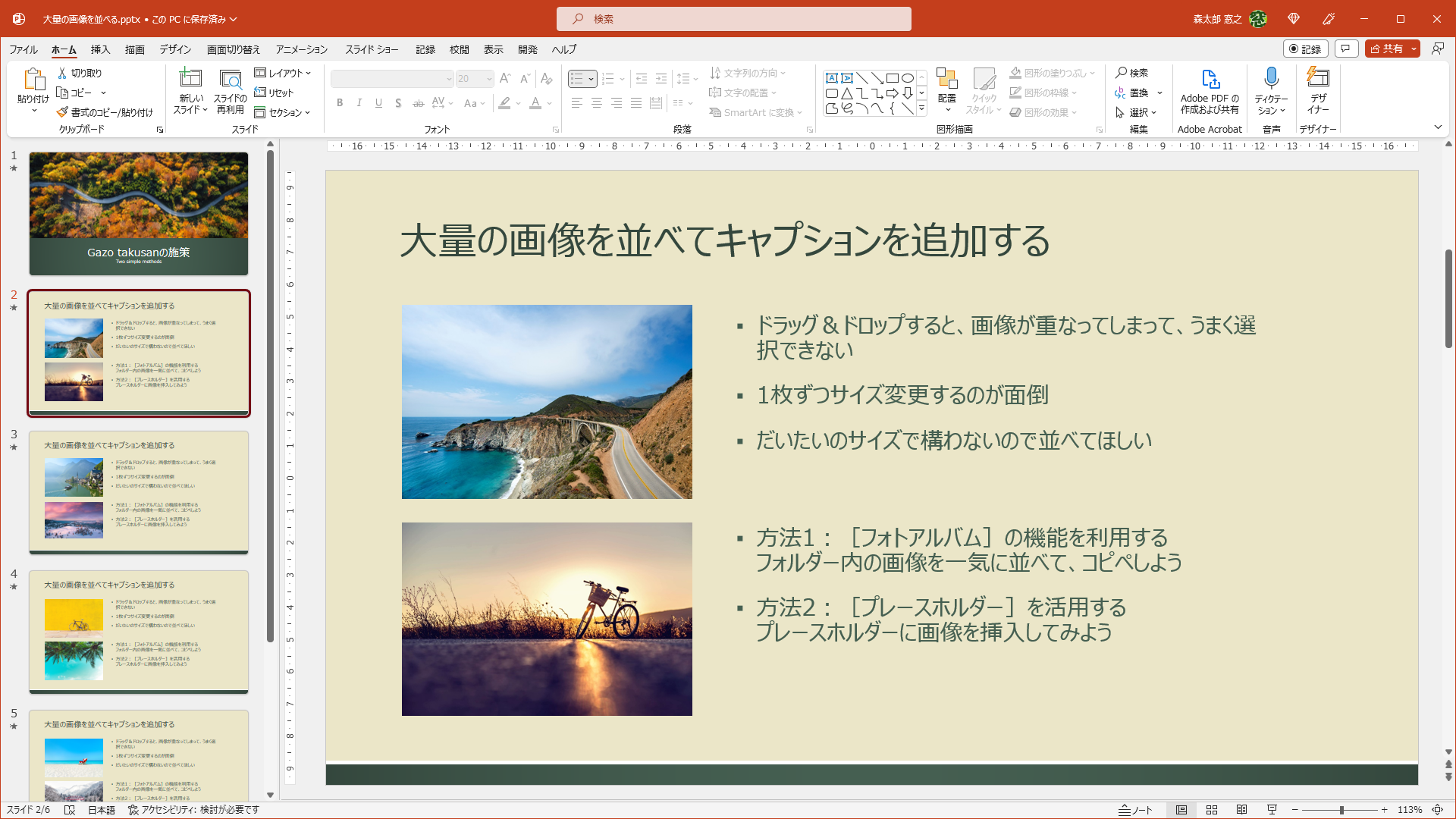The width and height of the screenshot is (1456, 819).
Task: Click the SmartArt conversion icon
Action: (x=716, y=111)
